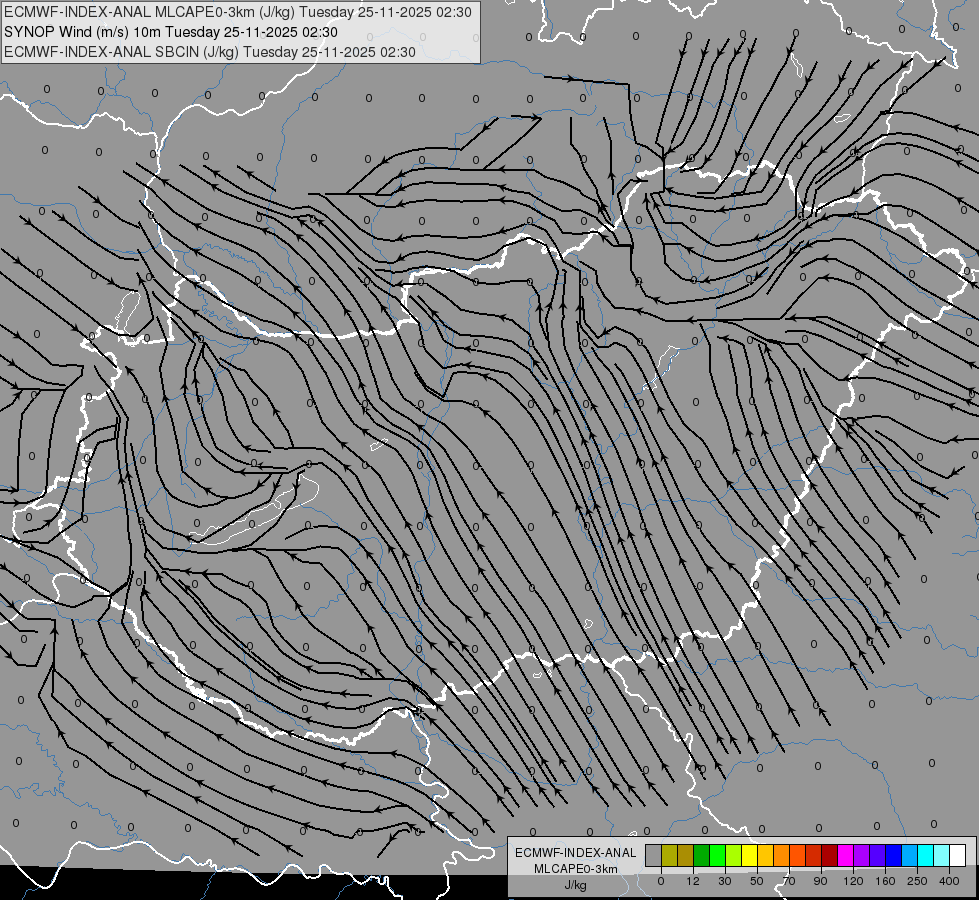Click the J/kg unit label in the legend
Image resolution: width=979 pixels, height=900 pixels.
(576, 885)
